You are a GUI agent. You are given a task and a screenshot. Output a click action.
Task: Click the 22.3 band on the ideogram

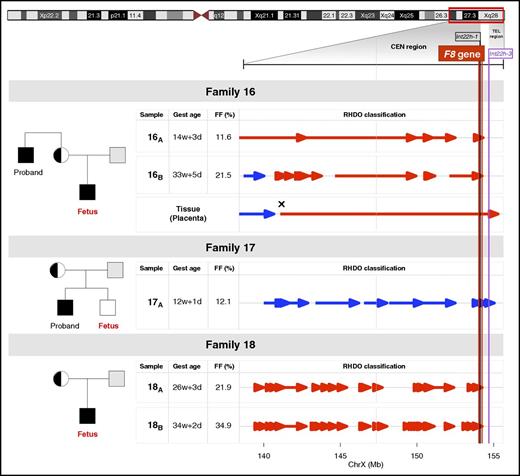tap(347, 15)
